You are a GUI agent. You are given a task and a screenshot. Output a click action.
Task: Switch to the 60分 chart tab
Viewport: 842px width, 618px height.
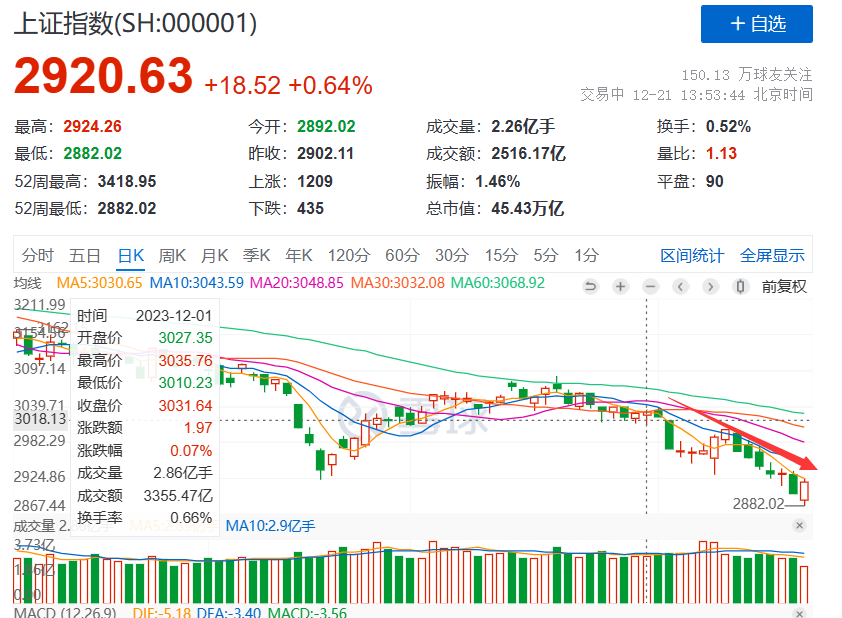(x=402, y=255)
